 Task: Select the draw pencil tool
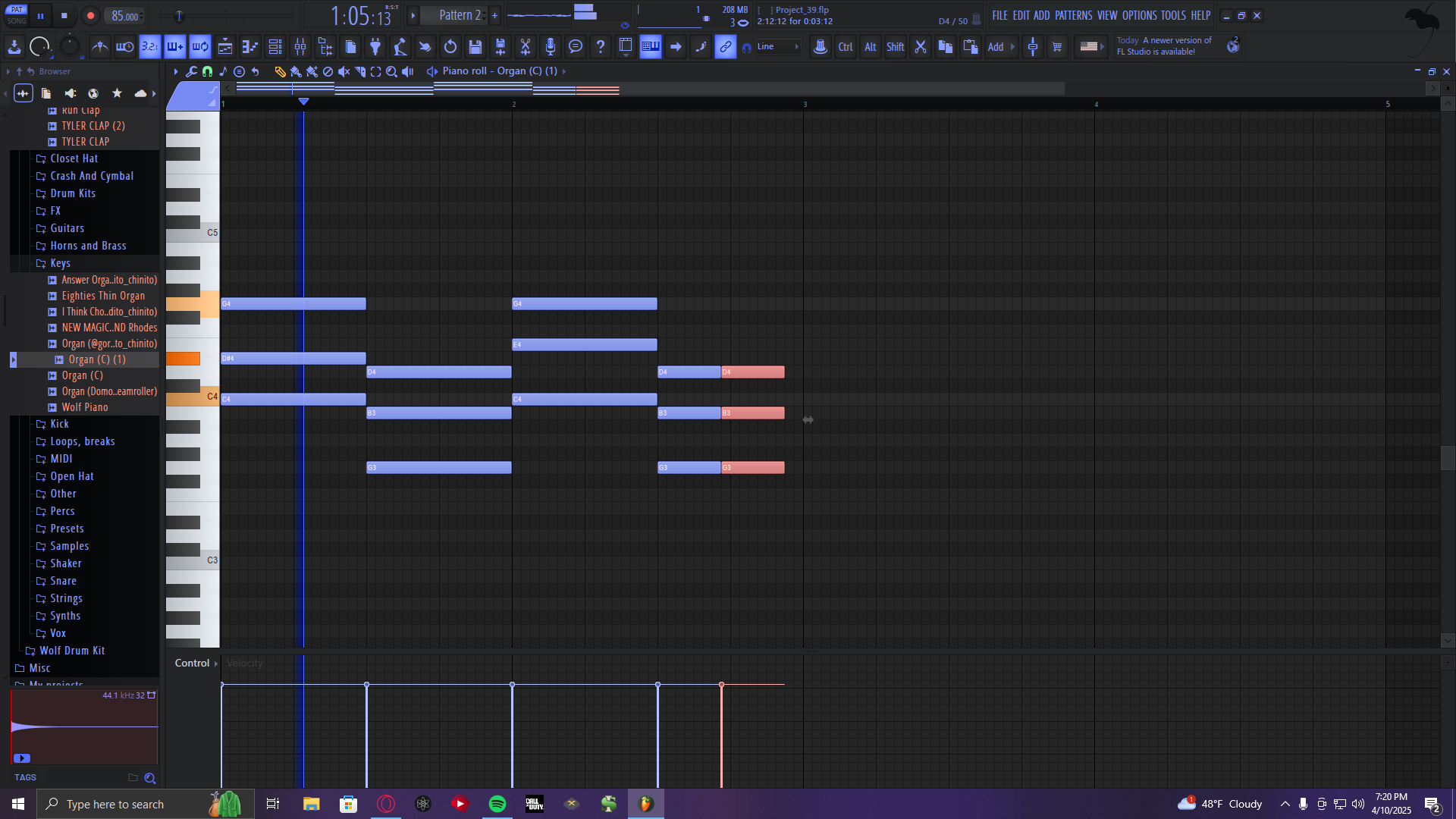tap(280, 71)
